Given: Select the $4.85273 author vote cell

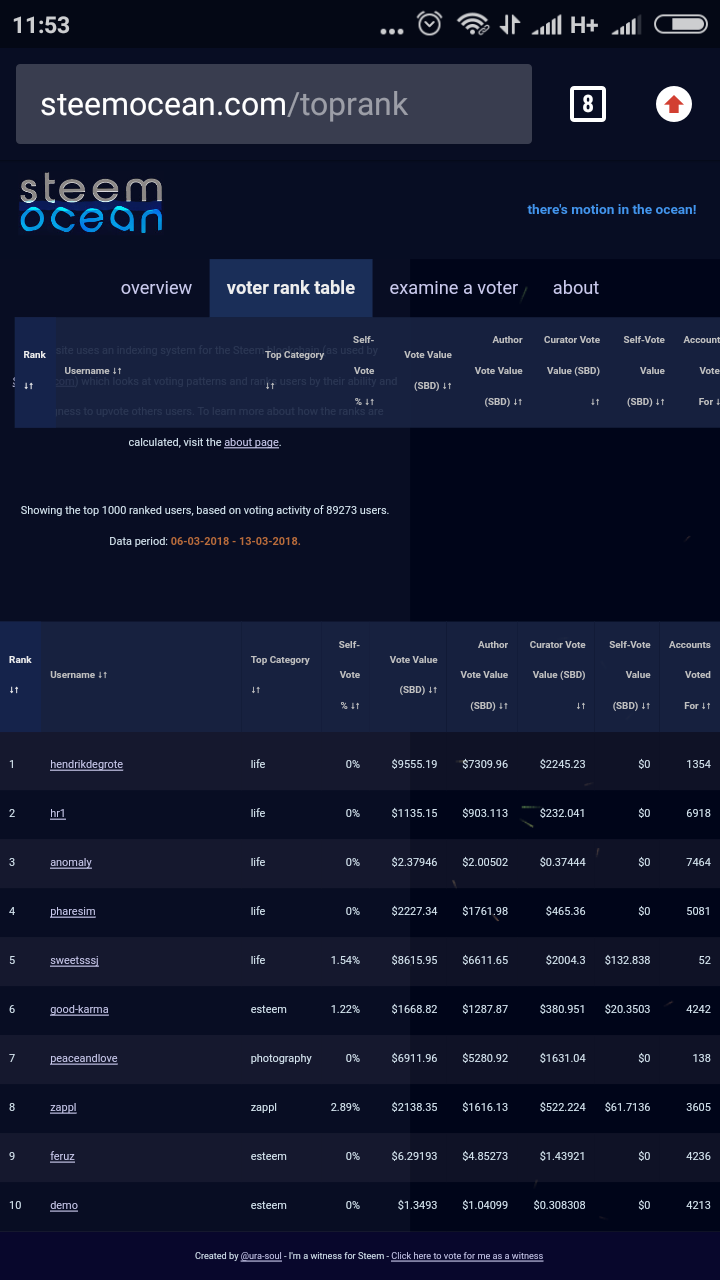Looking at the screenshot, I should point(485,1156).
